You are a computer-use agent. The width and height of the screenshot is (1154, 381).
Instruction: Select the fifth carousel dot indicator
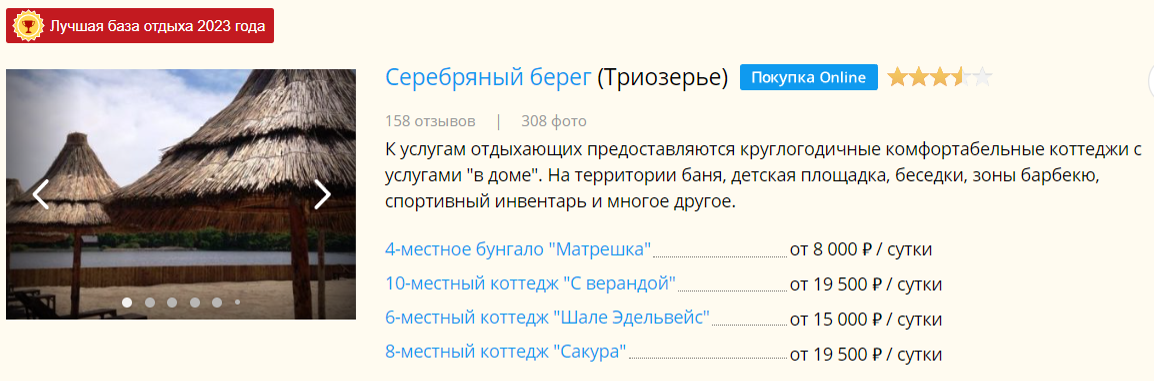click(x=217, y=302)
